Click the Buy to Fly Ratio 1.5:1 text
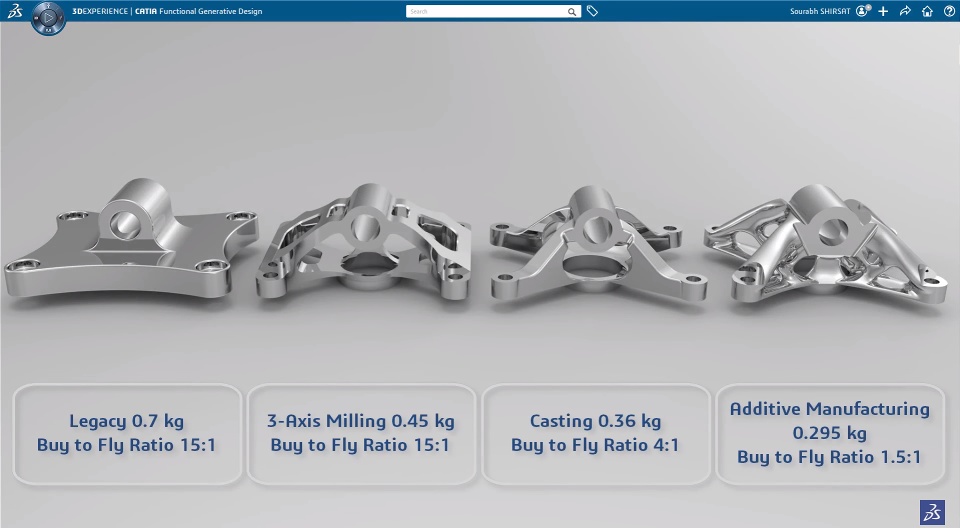 click(829, 457)
